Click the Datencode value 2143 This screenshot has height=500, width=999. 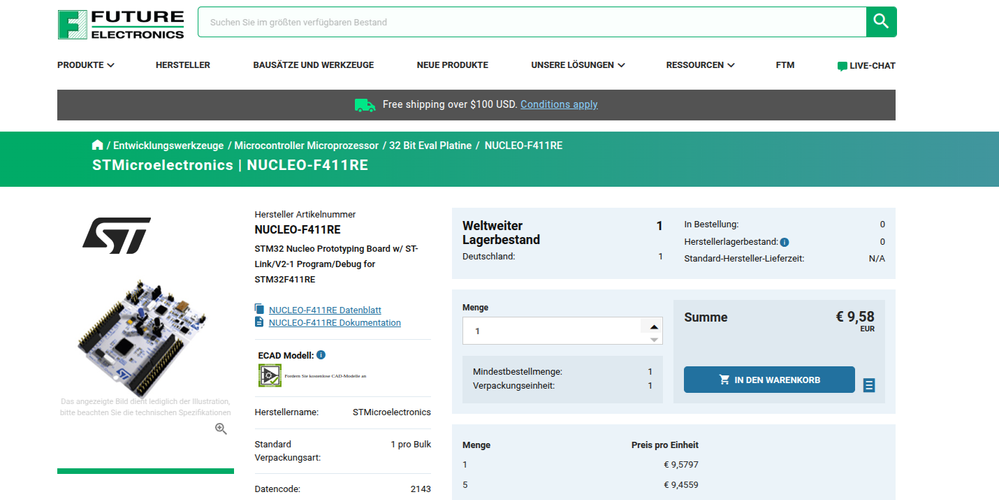[x=420, y=489]
